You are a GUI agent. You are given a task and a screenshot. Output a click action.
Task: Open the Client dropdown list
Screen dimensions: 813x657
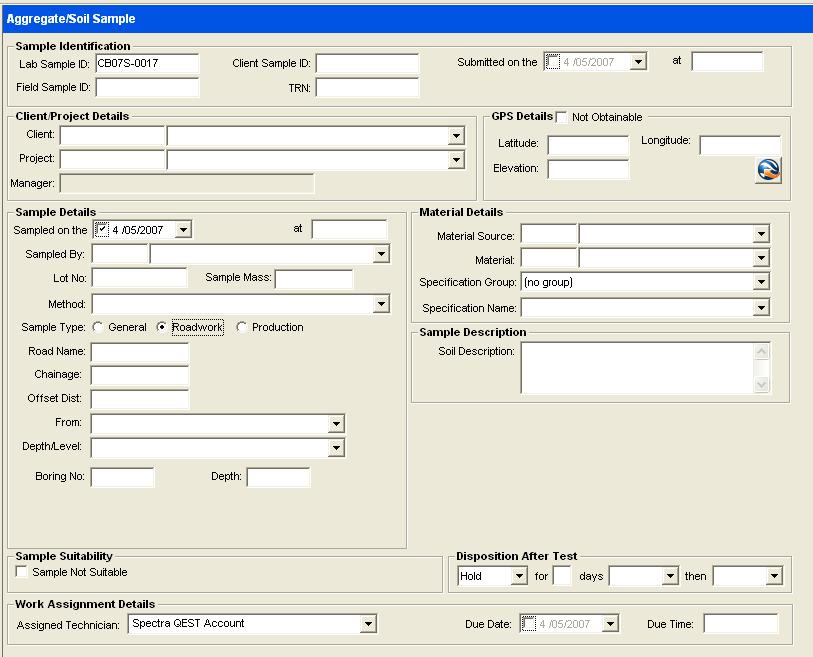pyautogui.click(x=456, y=136)
